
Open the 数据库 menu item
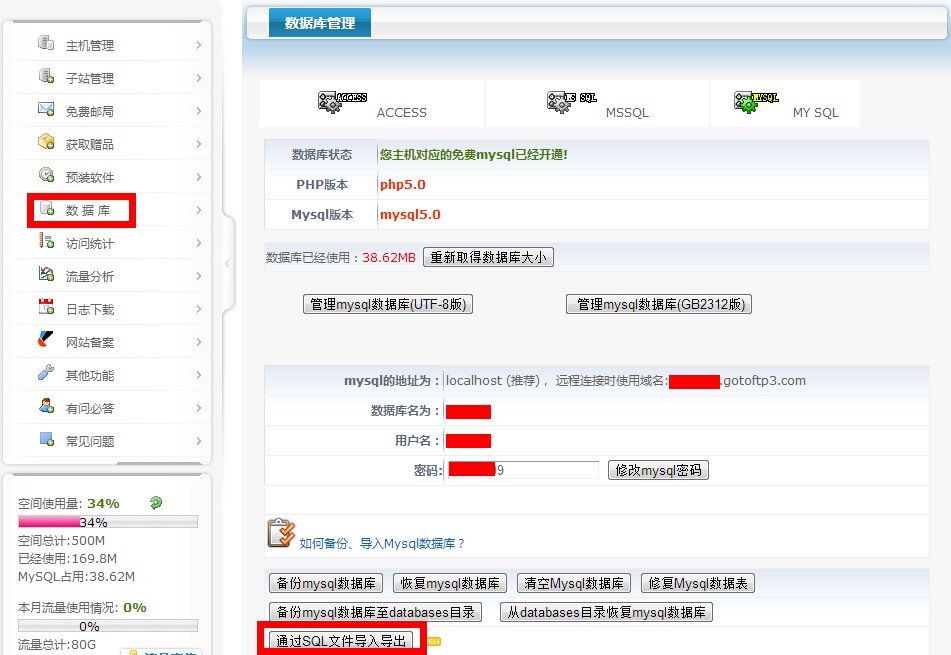click(88, 211)
